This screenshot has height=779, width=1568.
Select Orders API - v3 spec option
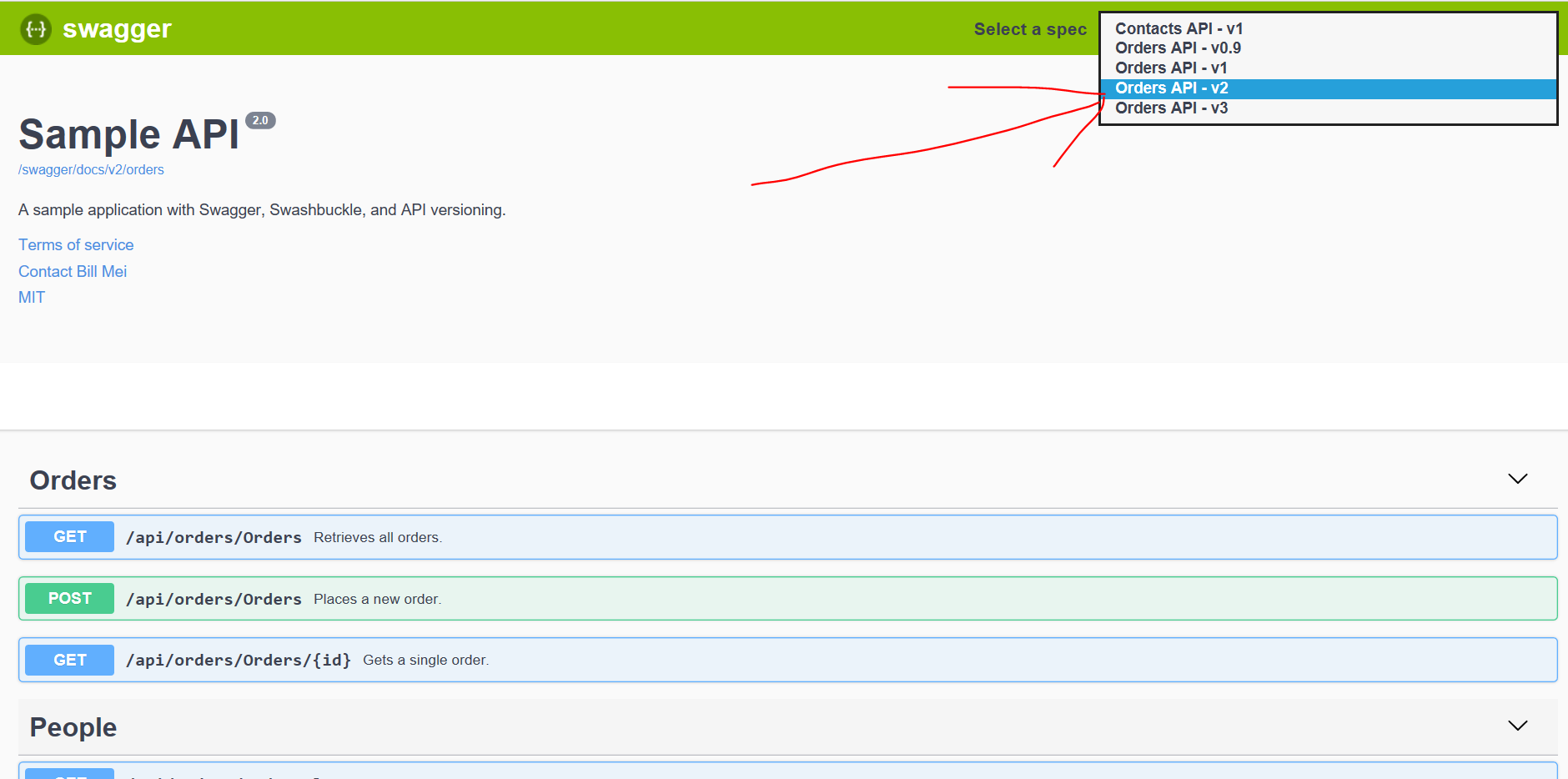(1329, 108)
